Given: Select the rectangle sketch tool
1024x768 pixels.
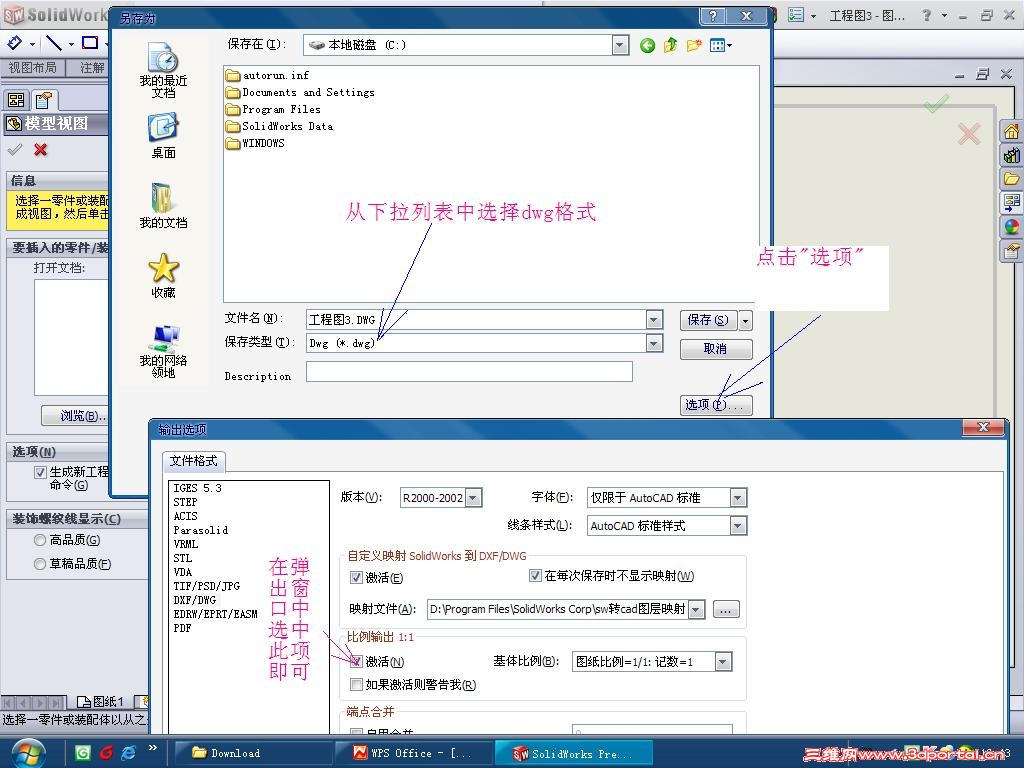Looking at the screenshot, I should click(x=89, y=43).
